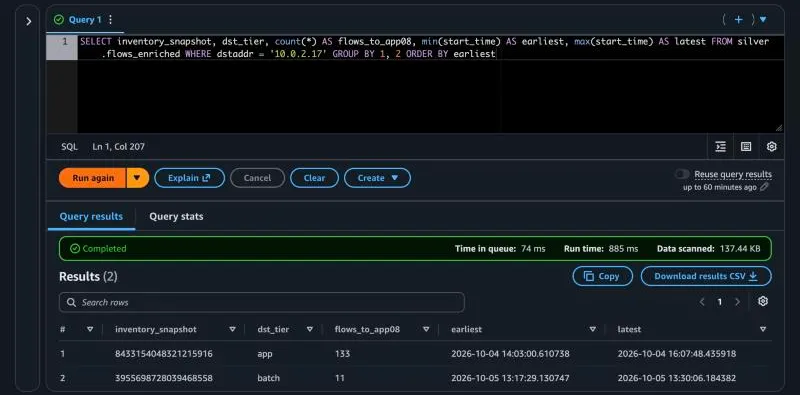Click the Reuse query results link
Image resolution: width=800 pixels, height=395 pixels.
point(733,175)
